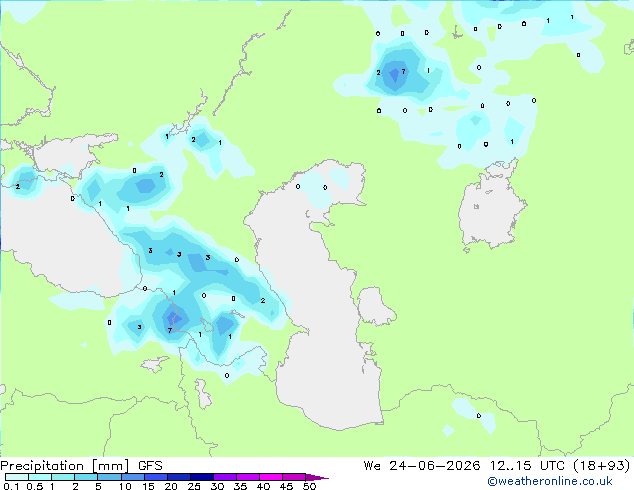The height and width of the screenshot is (490, 634).
Task: Pick the 10–15 mm legend swatch
Action: [x=132, y=477]
